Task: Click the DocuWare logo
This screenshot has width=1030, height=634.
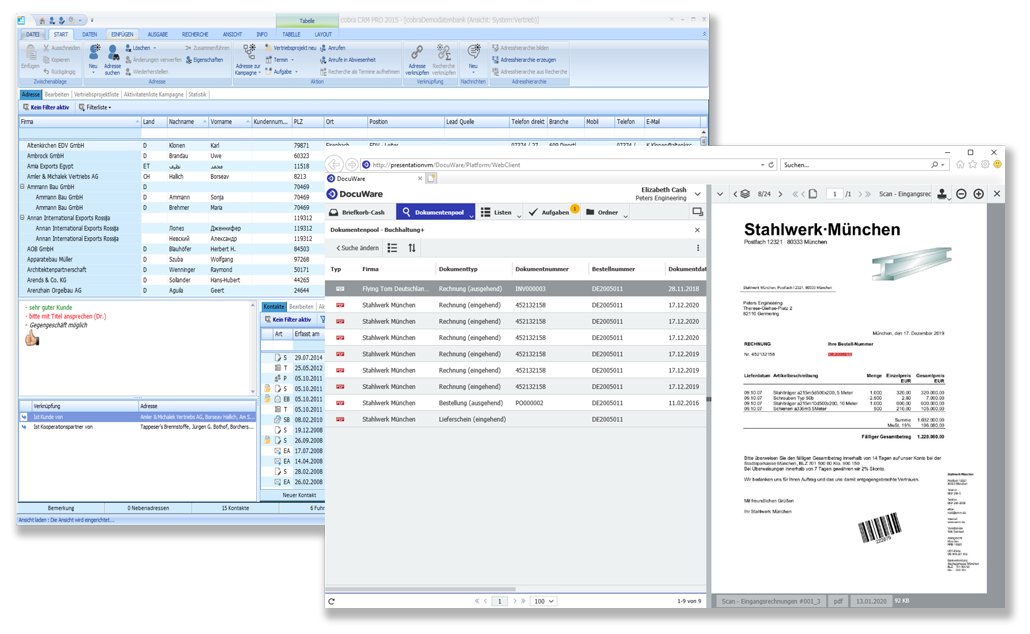Action: click(355, 194)
